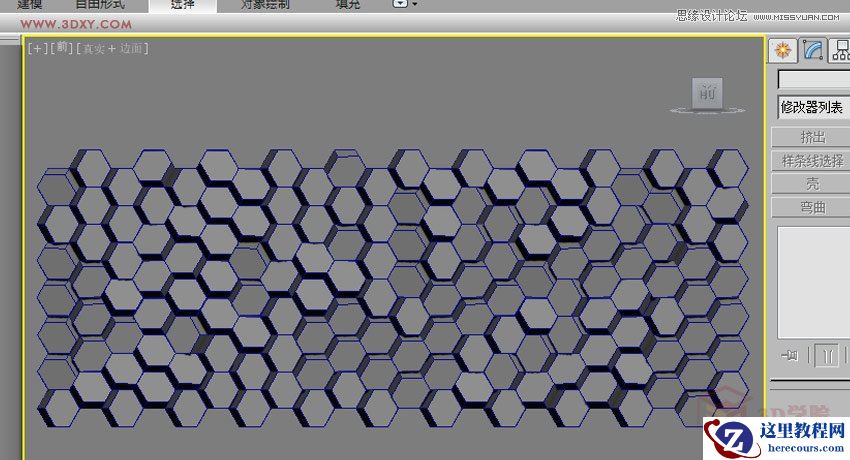The image size is (850, 460).
Task: Switch to the 建模 ribbon tab
Action: 30,5
